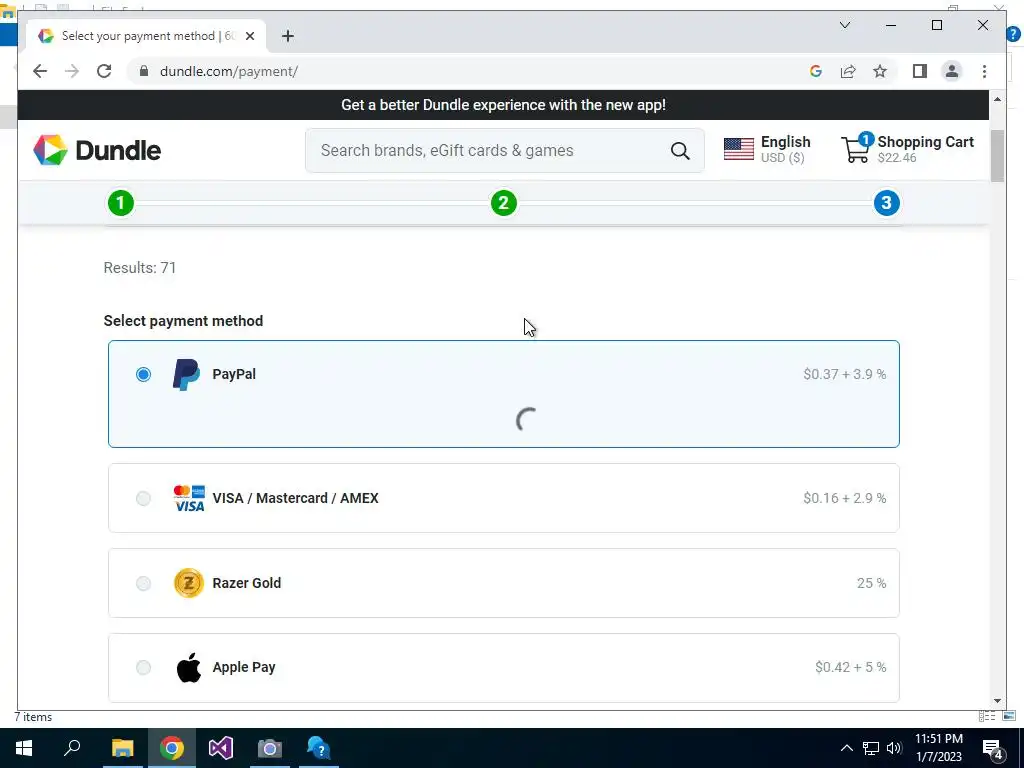
Task: Click checkout step 3 circle
Action: (x=886, y=203)
